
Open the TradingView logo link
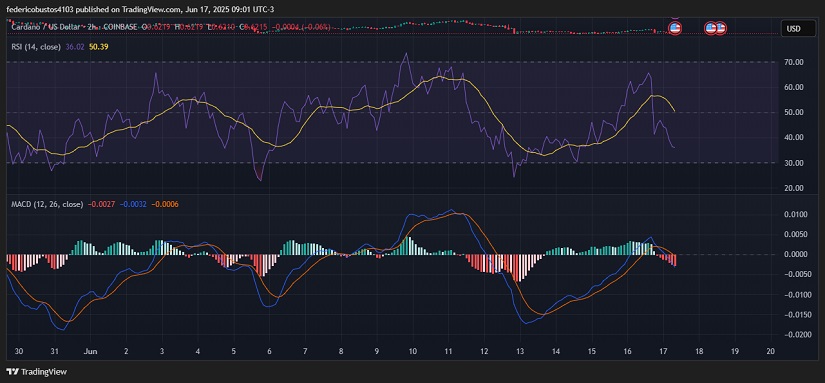(36, 371)
